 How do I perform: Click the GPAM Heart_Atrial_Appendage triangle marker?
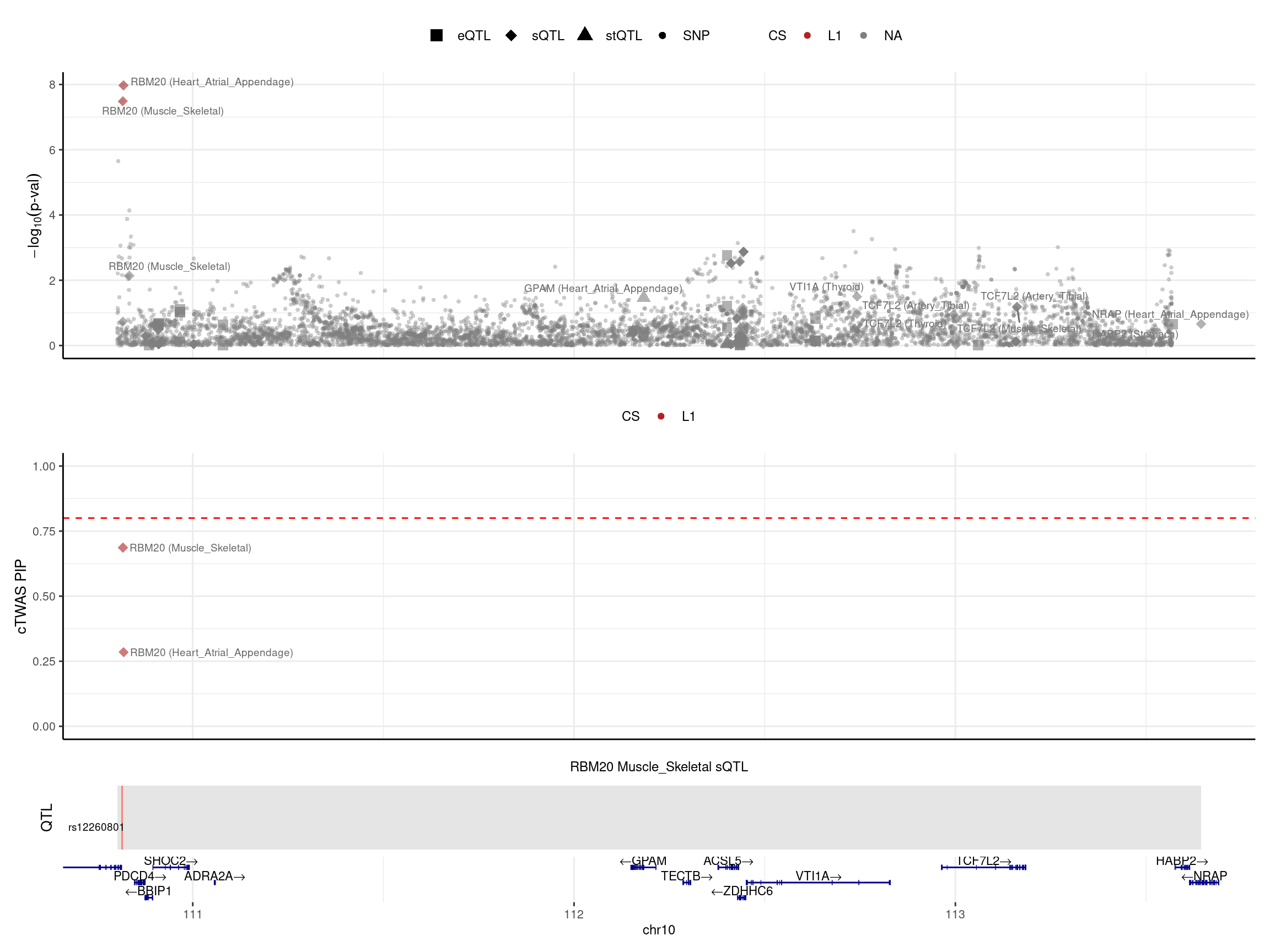point(644,297)
